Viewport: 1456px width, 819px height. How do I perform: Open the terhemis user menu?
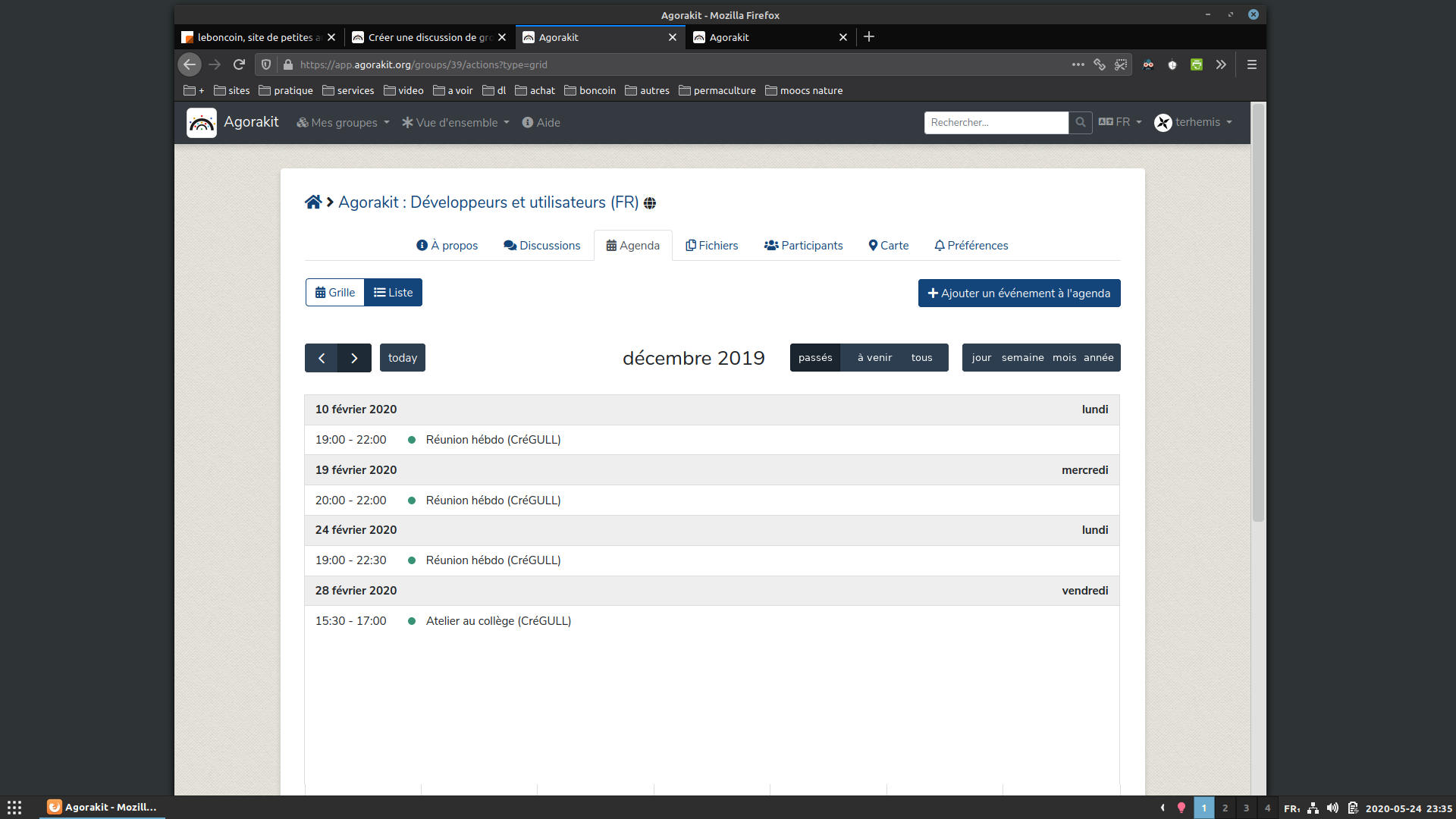point(1194,123)
